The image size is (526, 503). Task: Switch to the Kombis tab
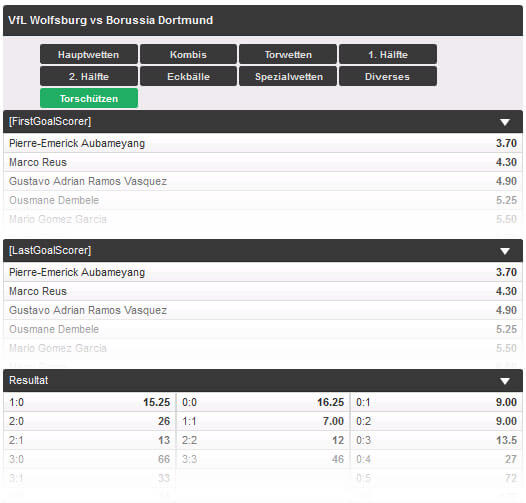tap(188, 54)
